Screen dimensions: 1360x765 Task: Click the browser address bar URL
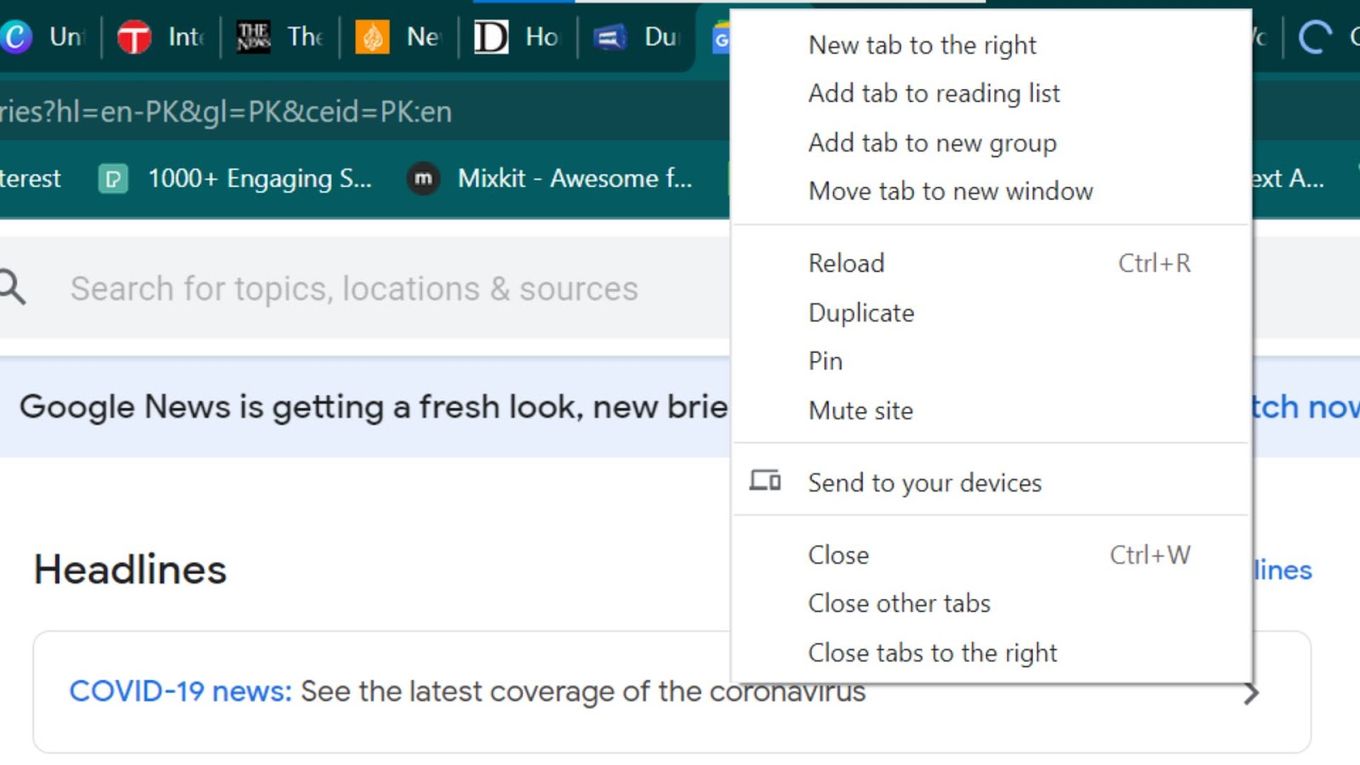[x=226, y=111]
